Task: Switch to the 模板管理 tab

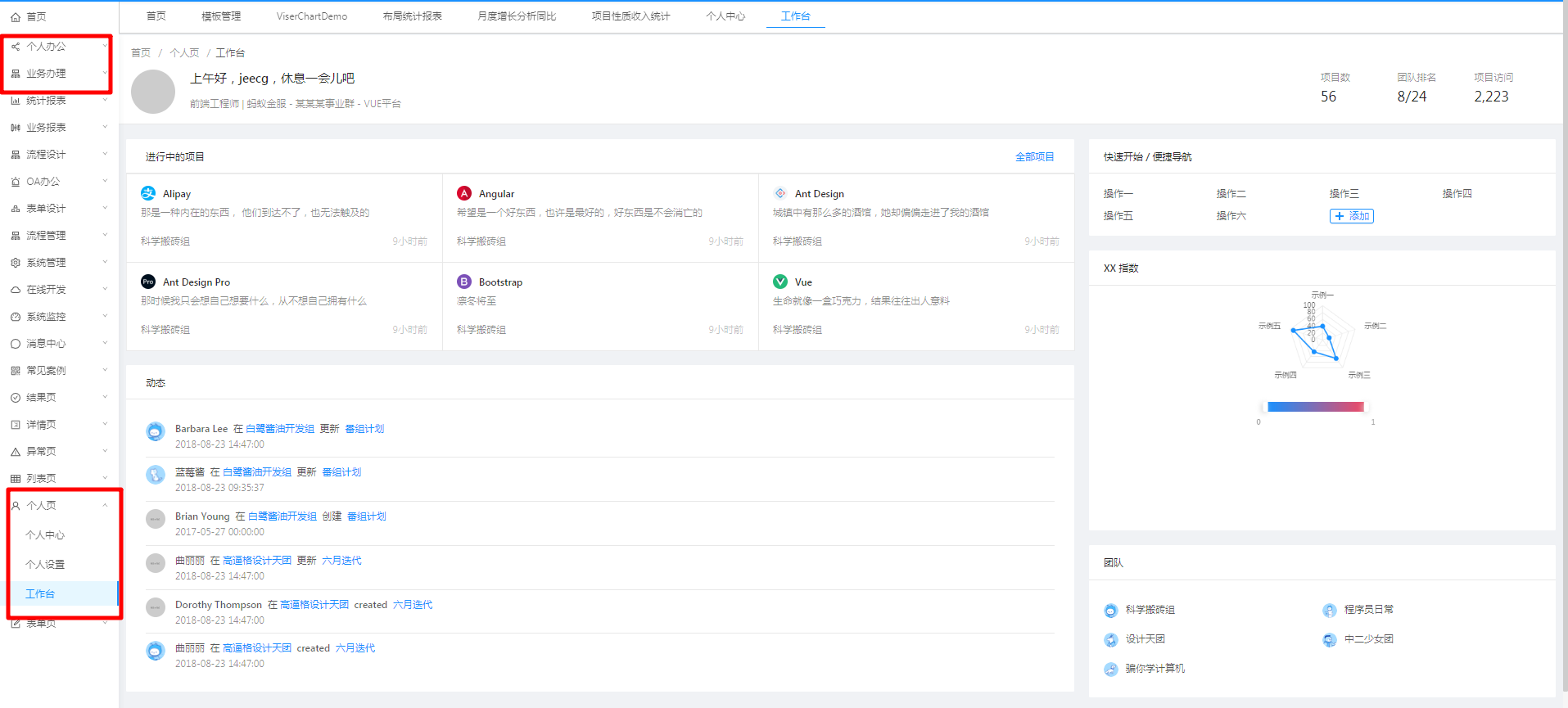Action: click(221, 16)
